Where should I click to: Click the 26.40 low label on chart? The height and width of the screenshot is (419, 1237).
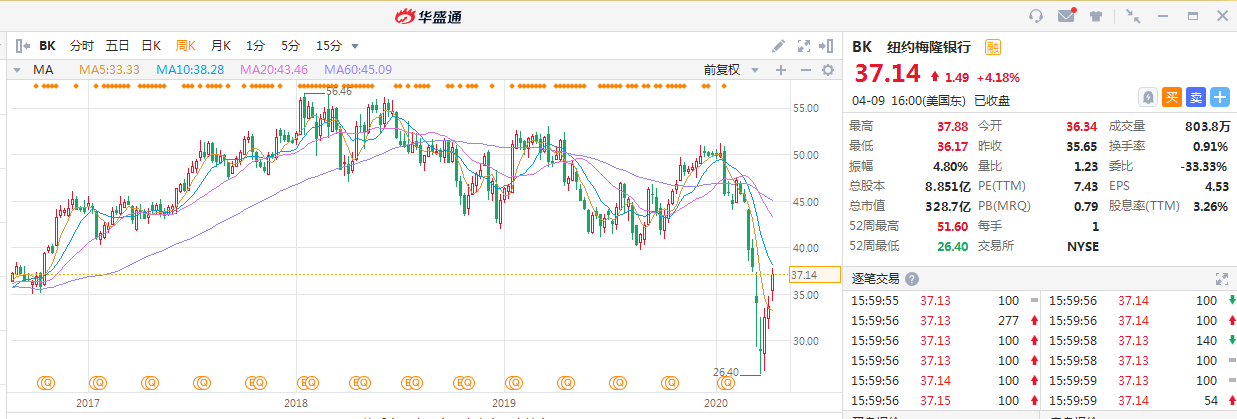726,372
